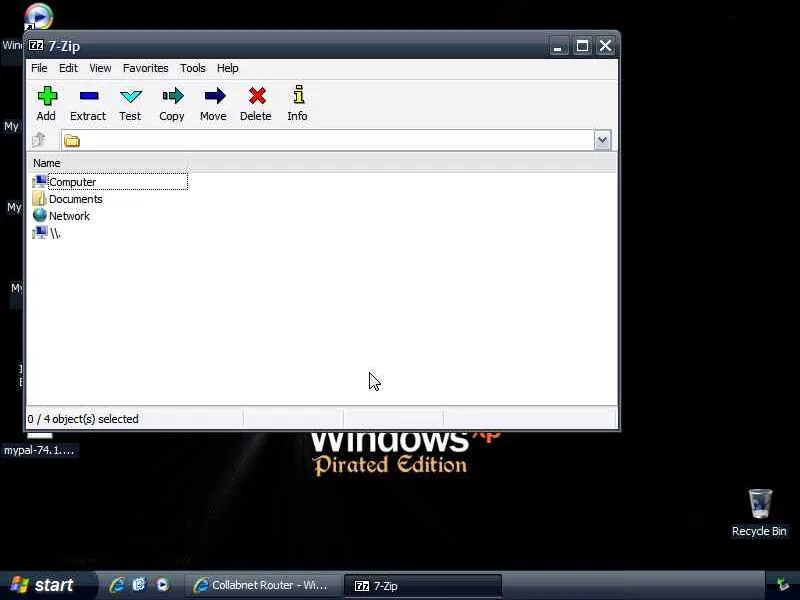This screenshot has height=600, width=800.
Task: Open the Help menu
Action: 228,68
